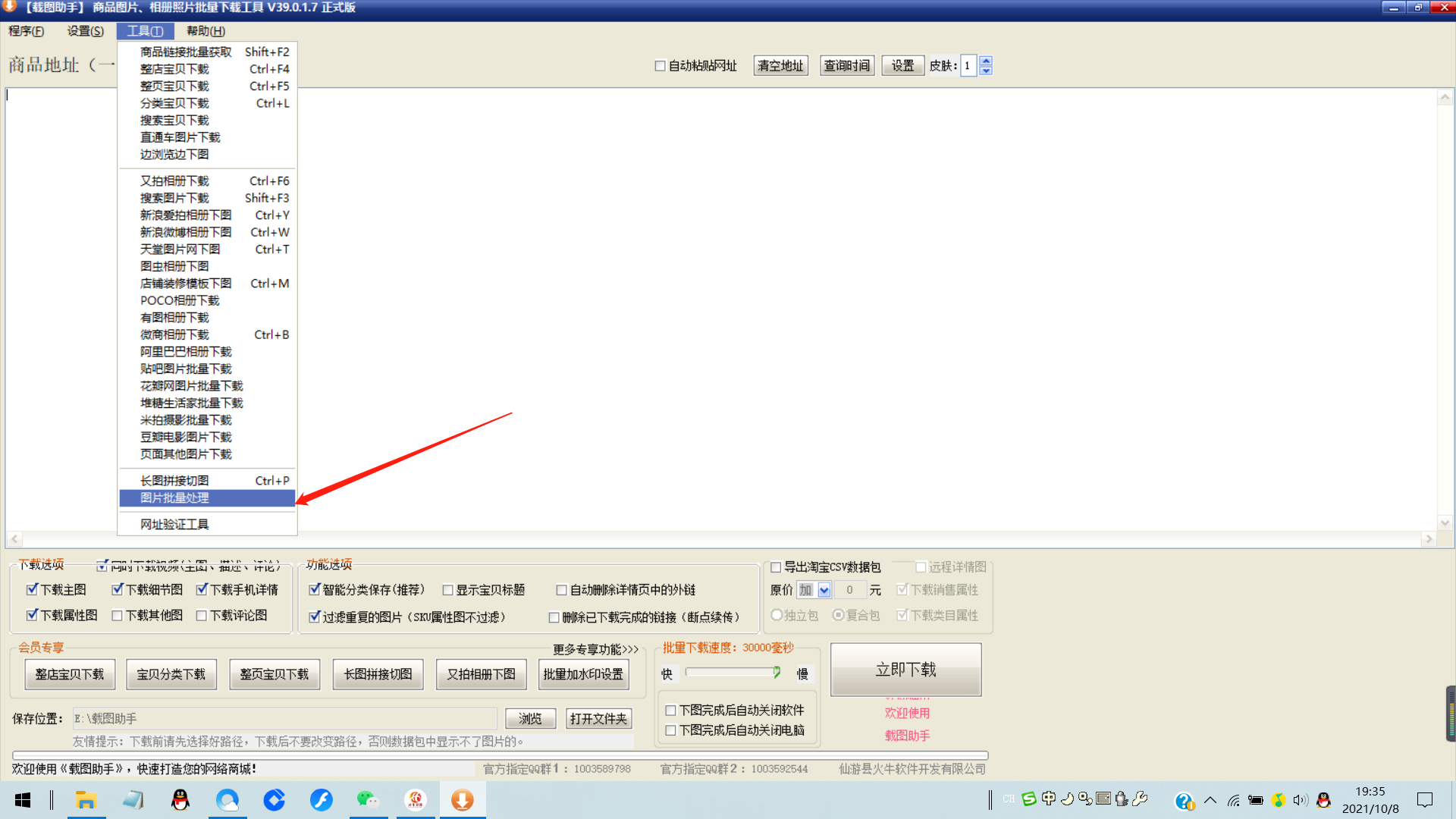The width and height of the screenshot is (1456, 819).
Task: Open the soft keyboard input icon
Action: (1103, 799)
